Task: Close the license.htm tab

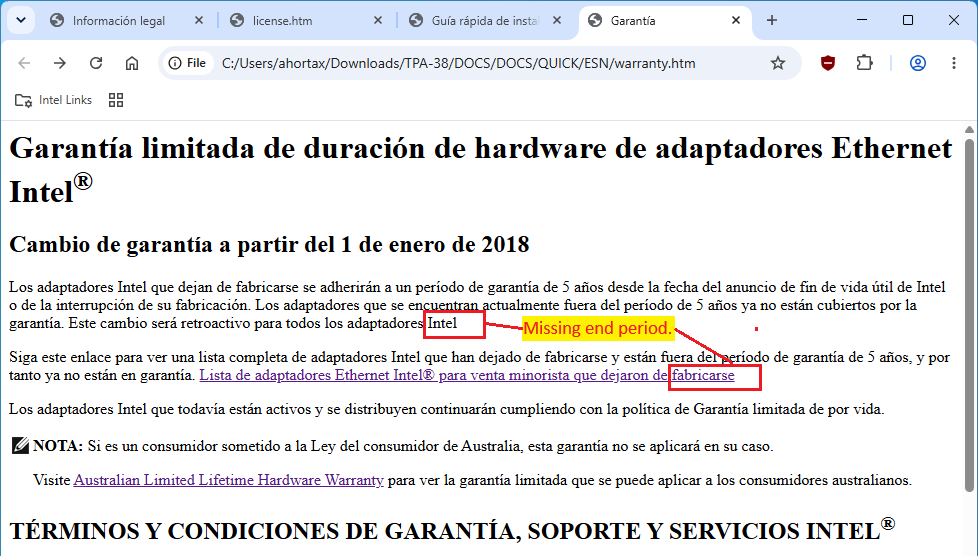Action: 378,21
